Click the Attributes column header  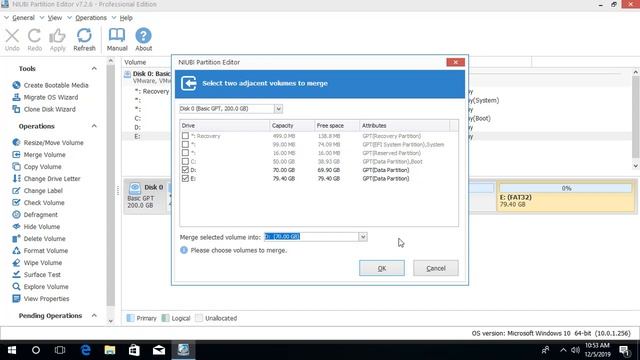point(404,126)
